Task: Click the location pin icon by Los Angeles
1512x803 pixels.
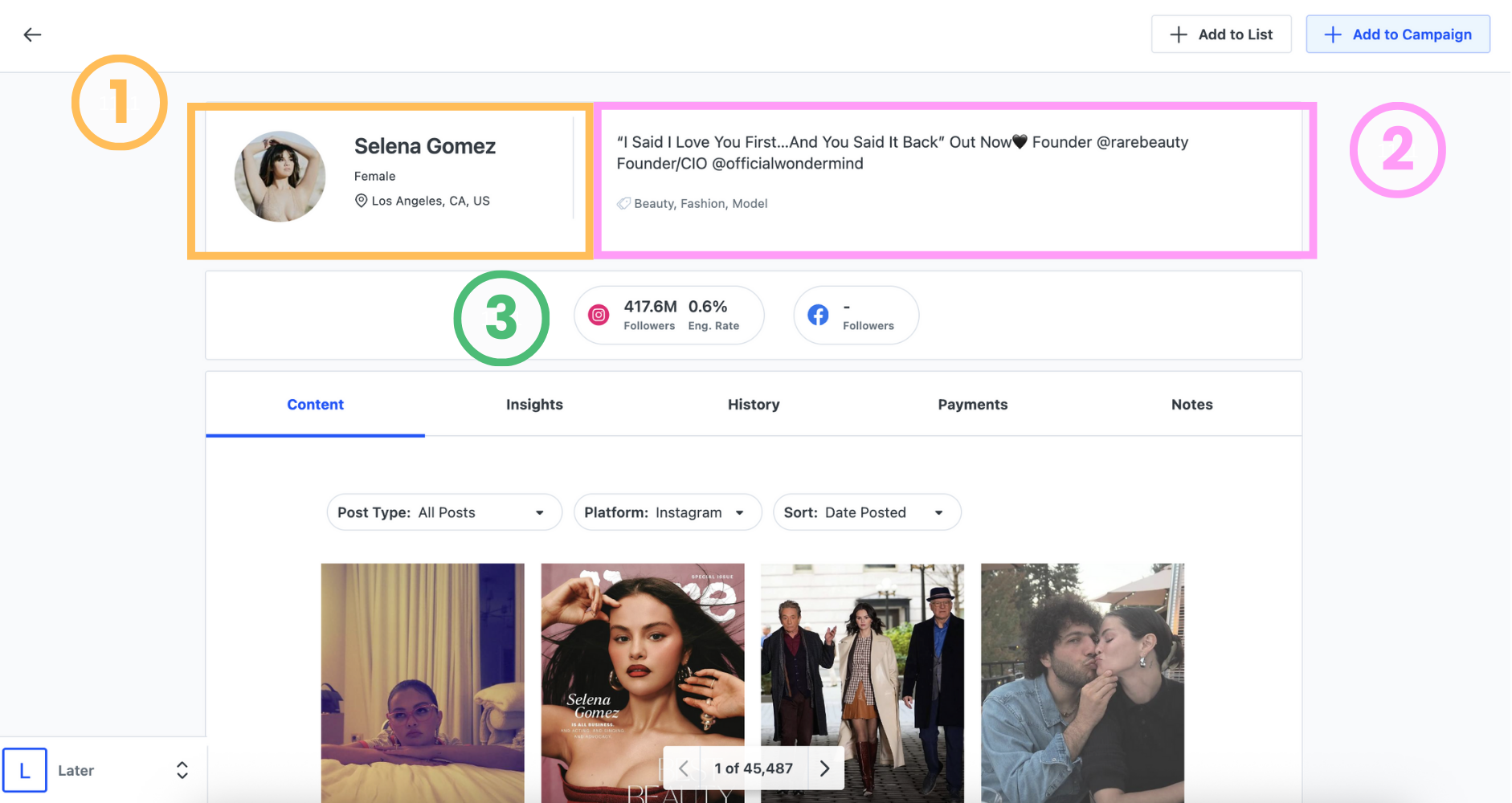Action: point(362,201)
